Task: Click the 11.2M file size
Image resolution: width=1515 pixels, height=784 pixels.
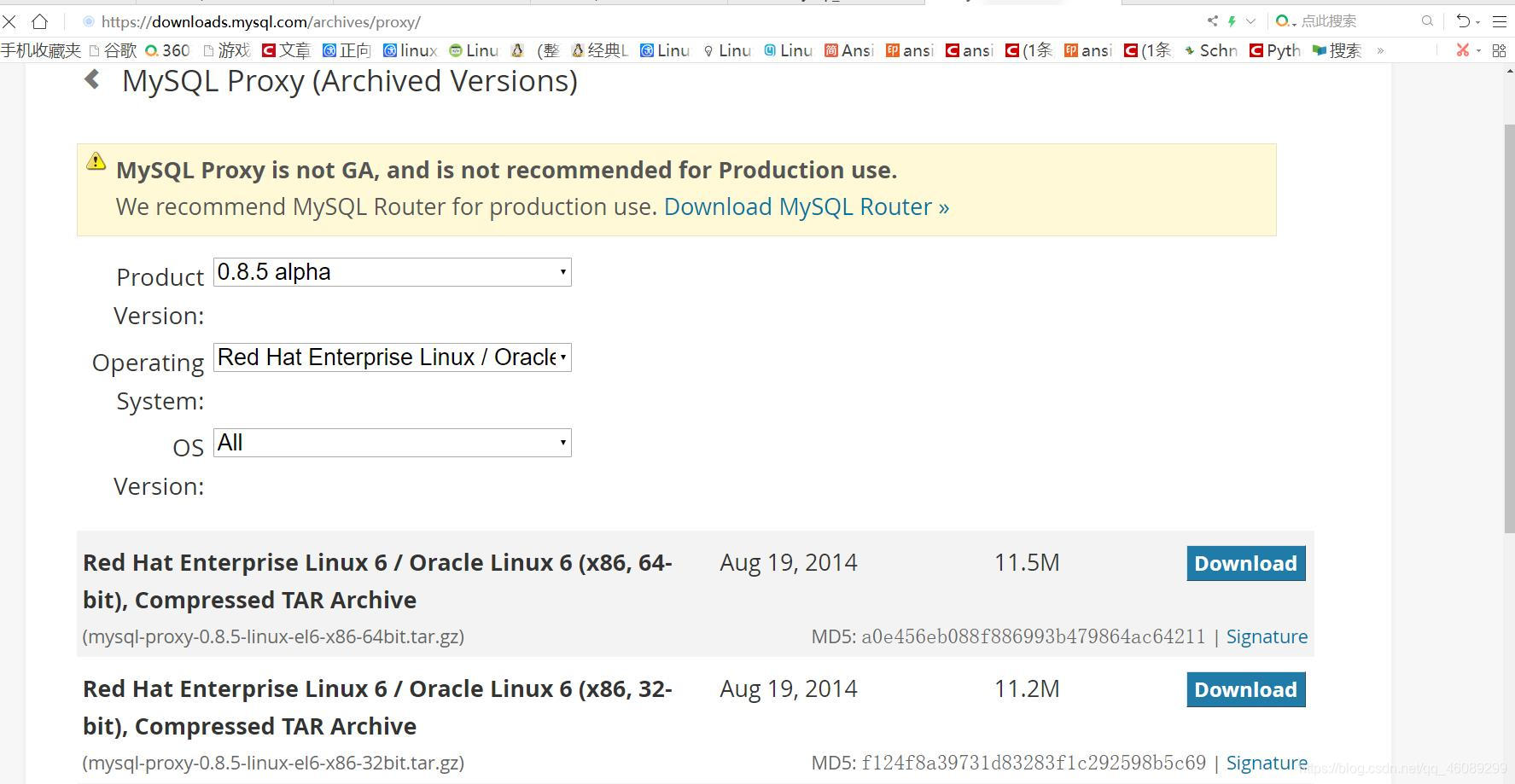Action: tap(1027, 689)
